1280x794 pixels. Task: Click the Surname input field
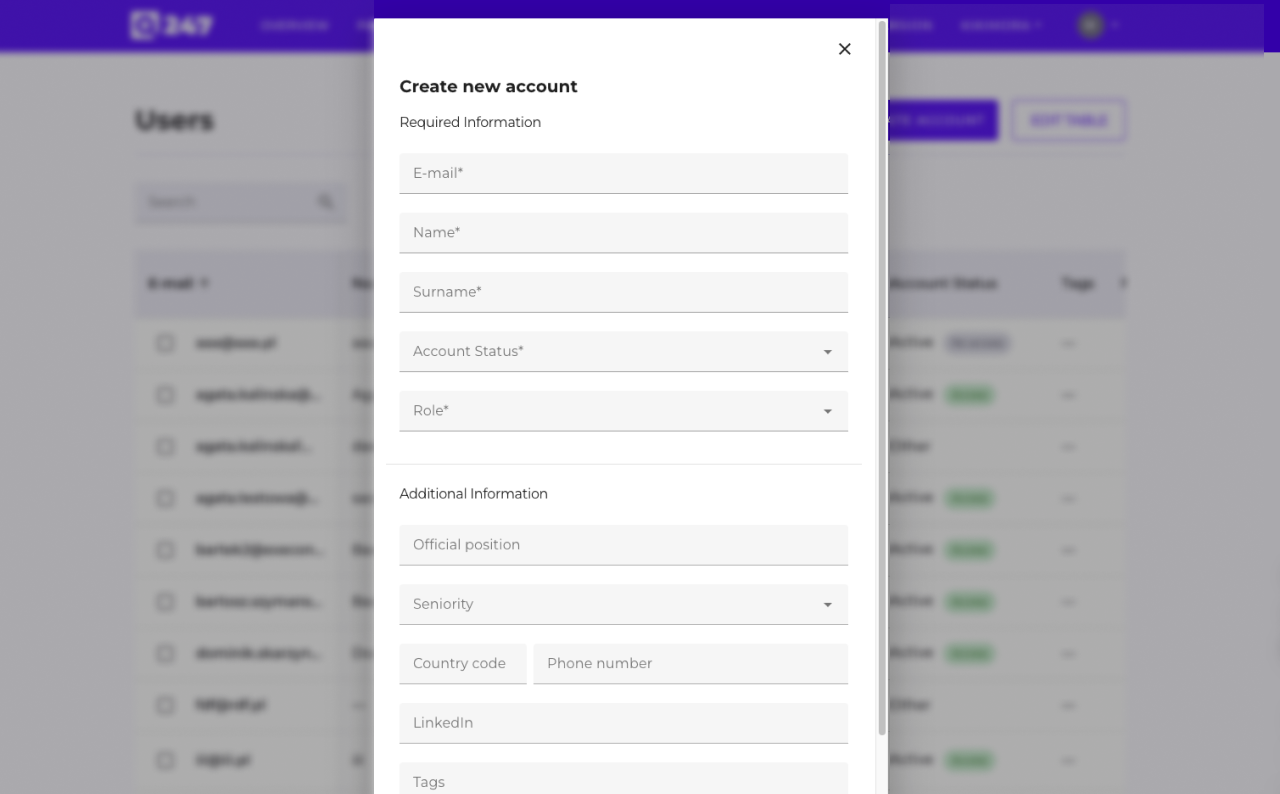pos(623,291)
